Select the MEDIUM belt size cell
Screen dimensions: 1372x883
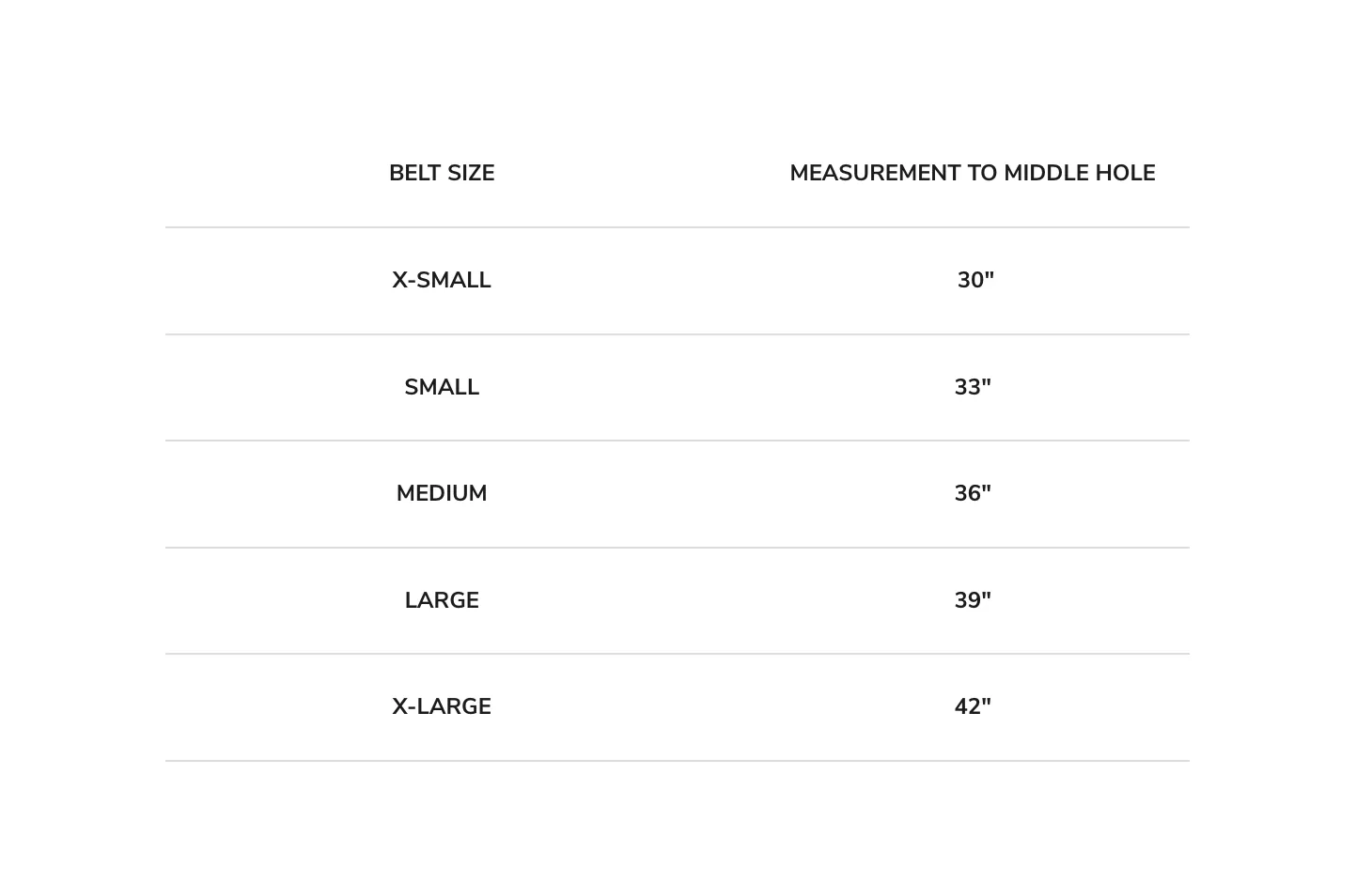coord(442,493)
